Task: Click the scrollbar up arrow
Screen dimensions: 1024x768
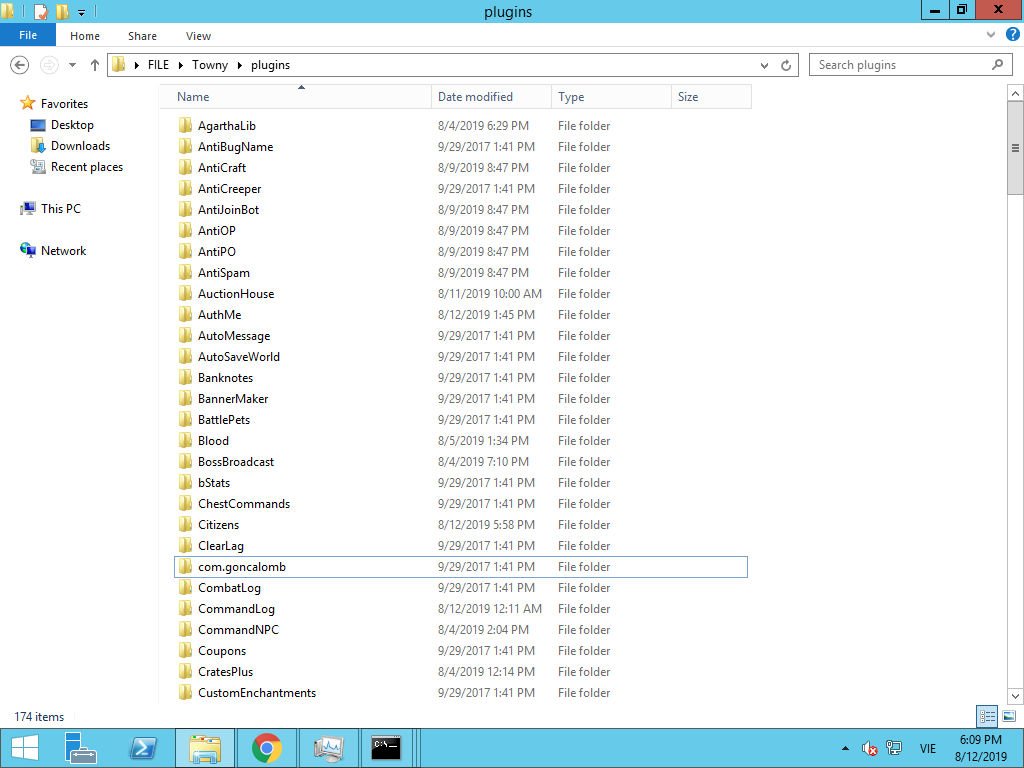Action: tap(1015, 93)
